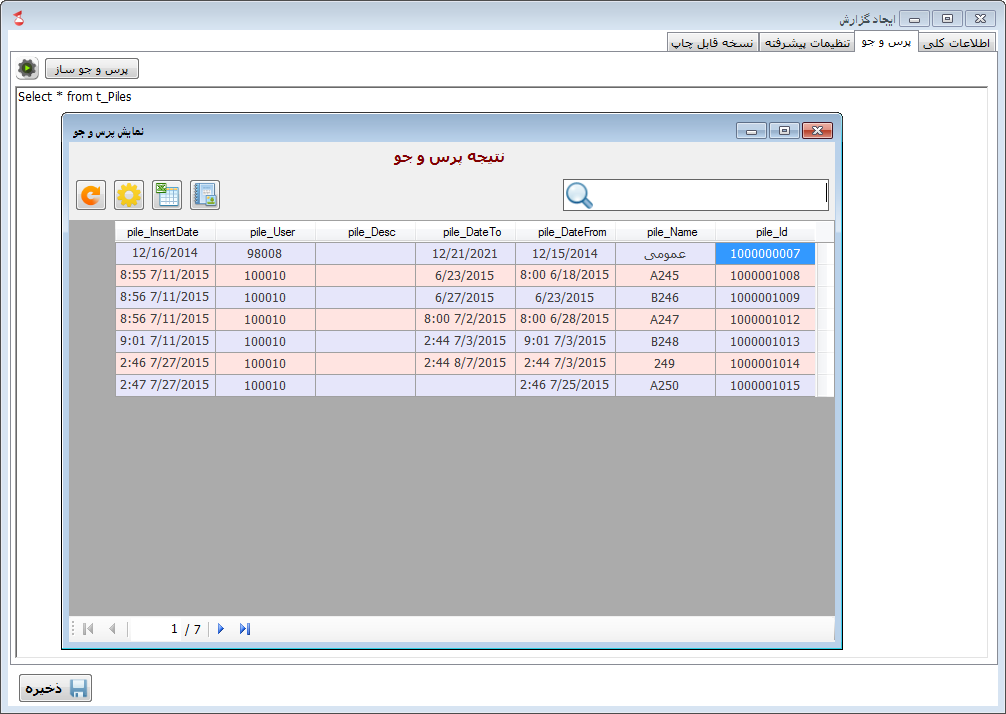Run the query using the gear play icon
This screenshot has width=1006, height=714.
coord(28,68)
